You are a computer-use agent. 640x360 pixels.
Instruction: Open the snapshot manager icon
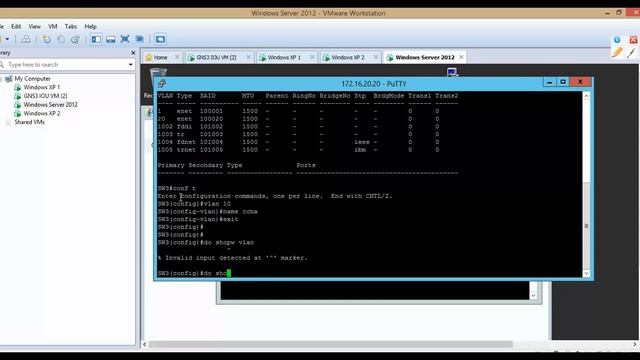coord(75,39)
